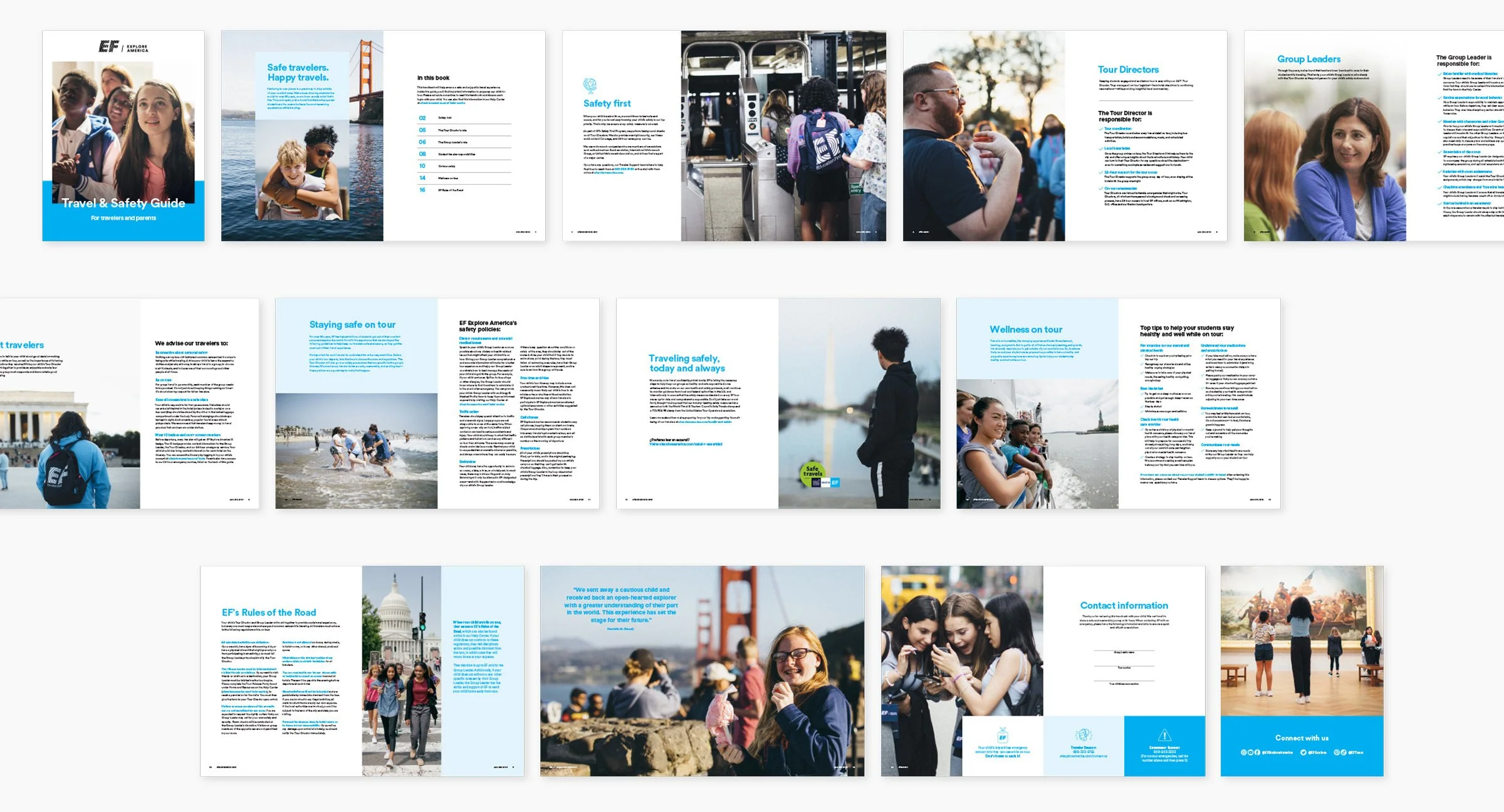Click the Tour Directors heading

click(1128, 70)
